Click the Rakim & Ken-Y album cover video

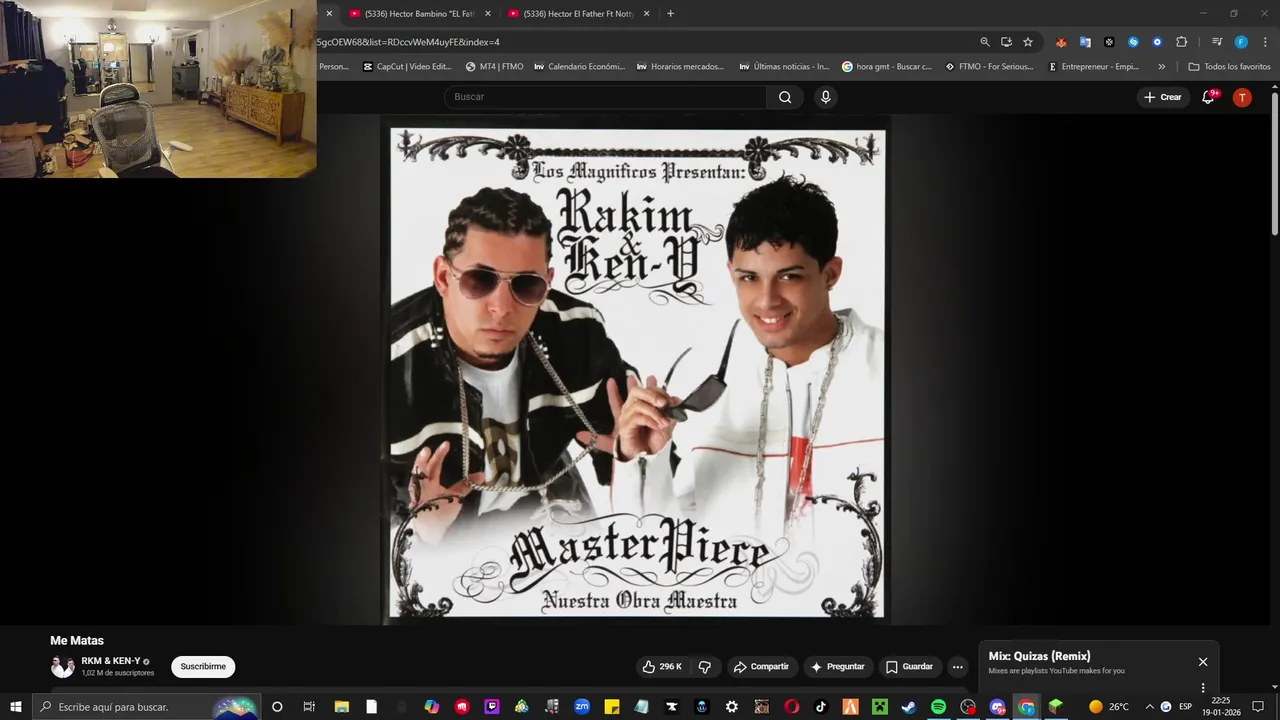point(636,370)
